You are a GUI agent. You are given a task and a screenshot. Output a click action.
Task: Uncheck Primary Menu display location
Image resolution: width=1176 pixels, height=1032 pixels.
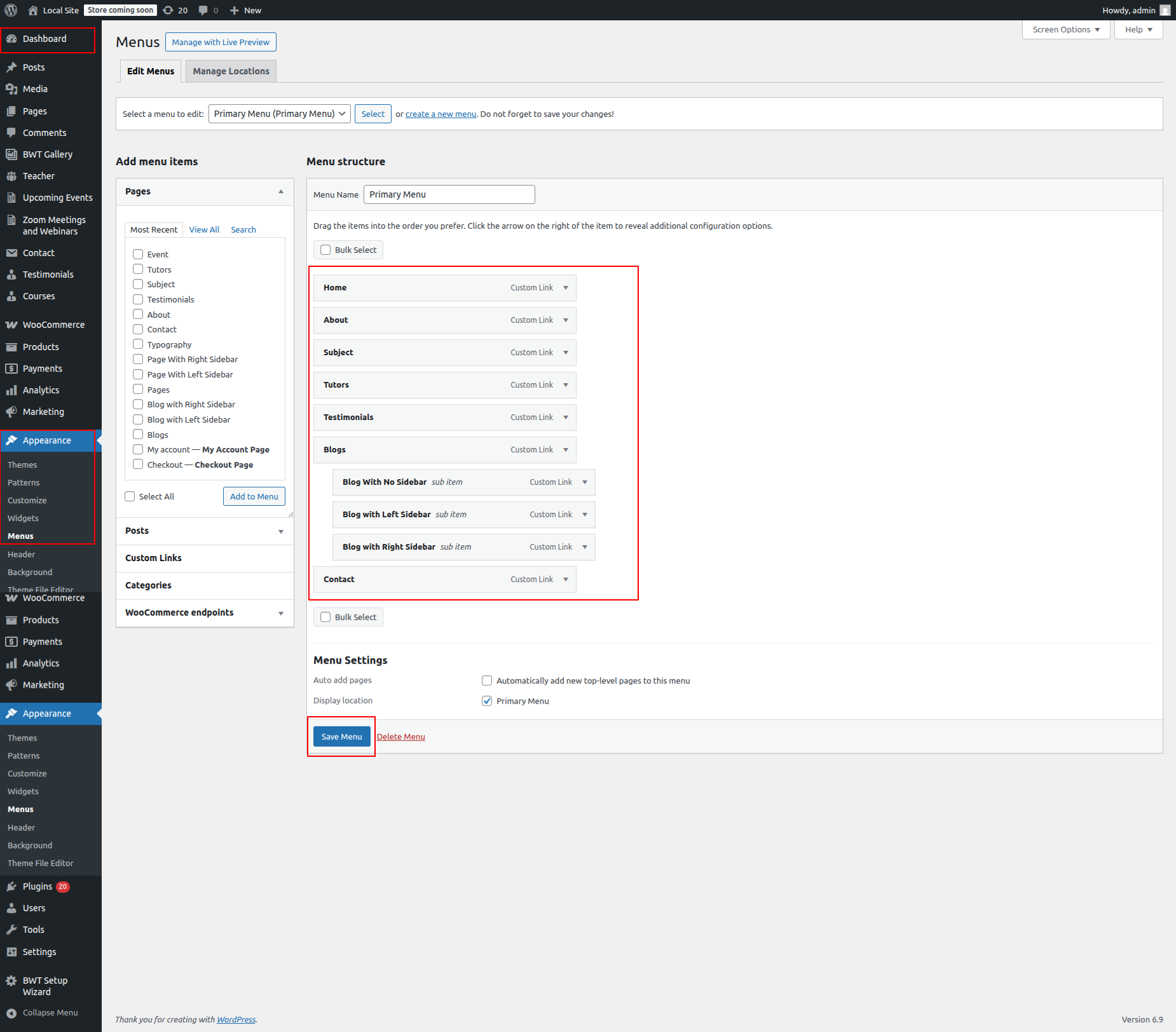click(487, 701)
